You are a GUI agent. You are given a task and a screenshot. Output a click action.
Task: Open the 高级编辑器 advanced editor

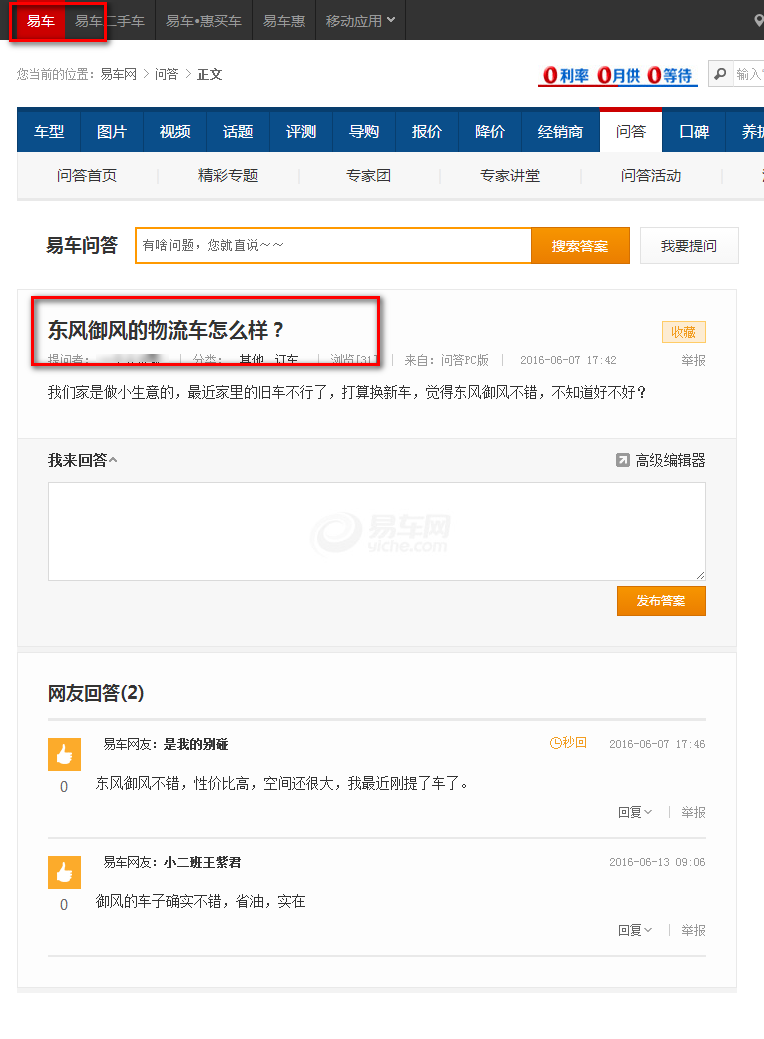pos(661,460)
